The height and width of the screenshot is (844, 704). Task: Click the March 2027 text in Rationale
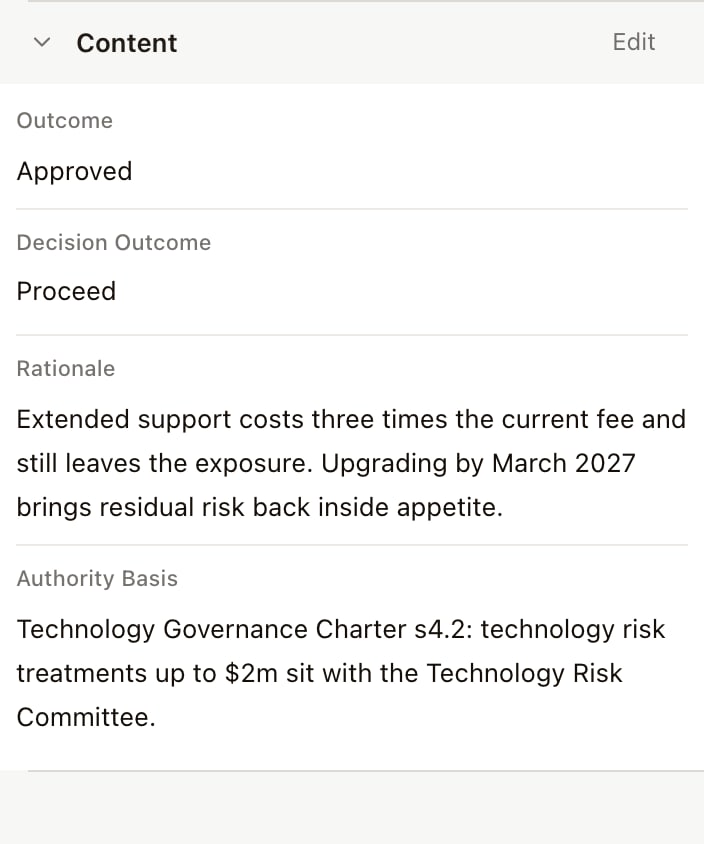564,463
